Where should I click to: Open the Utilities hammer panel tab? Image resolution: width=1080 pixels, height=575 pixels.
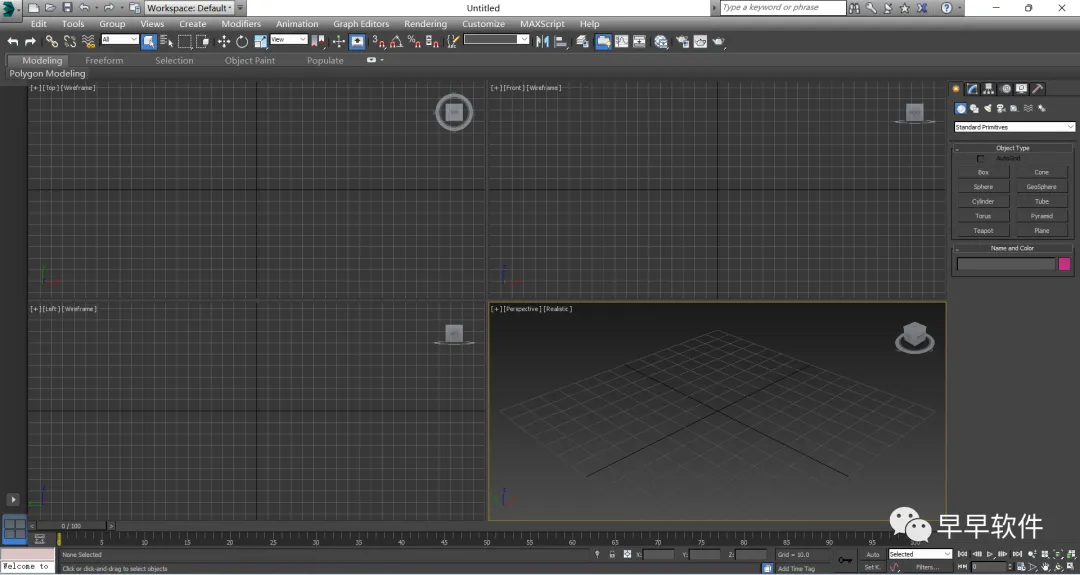pos(1038,89)
